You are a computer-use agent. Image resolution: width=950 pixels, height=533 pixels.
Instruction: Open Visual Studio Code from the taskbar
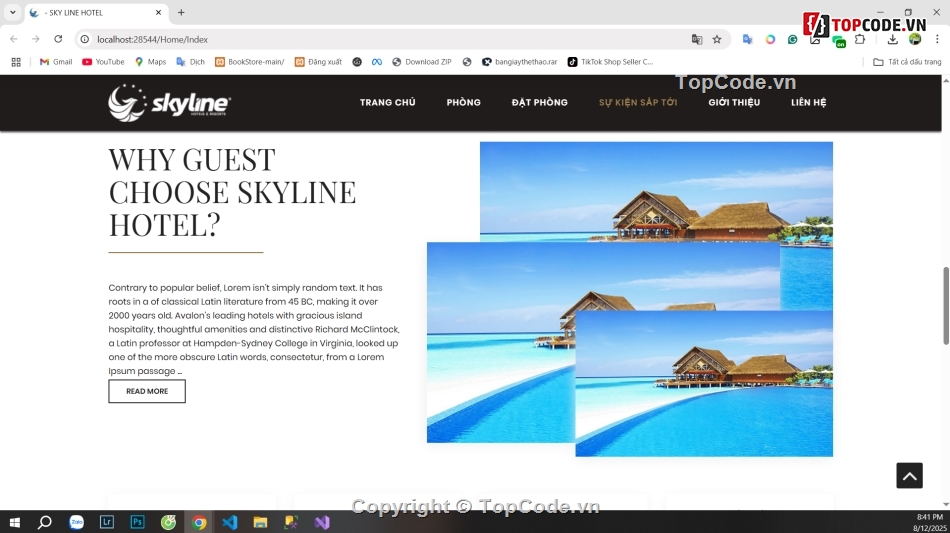pyautogui.click(x=230, y=522)
